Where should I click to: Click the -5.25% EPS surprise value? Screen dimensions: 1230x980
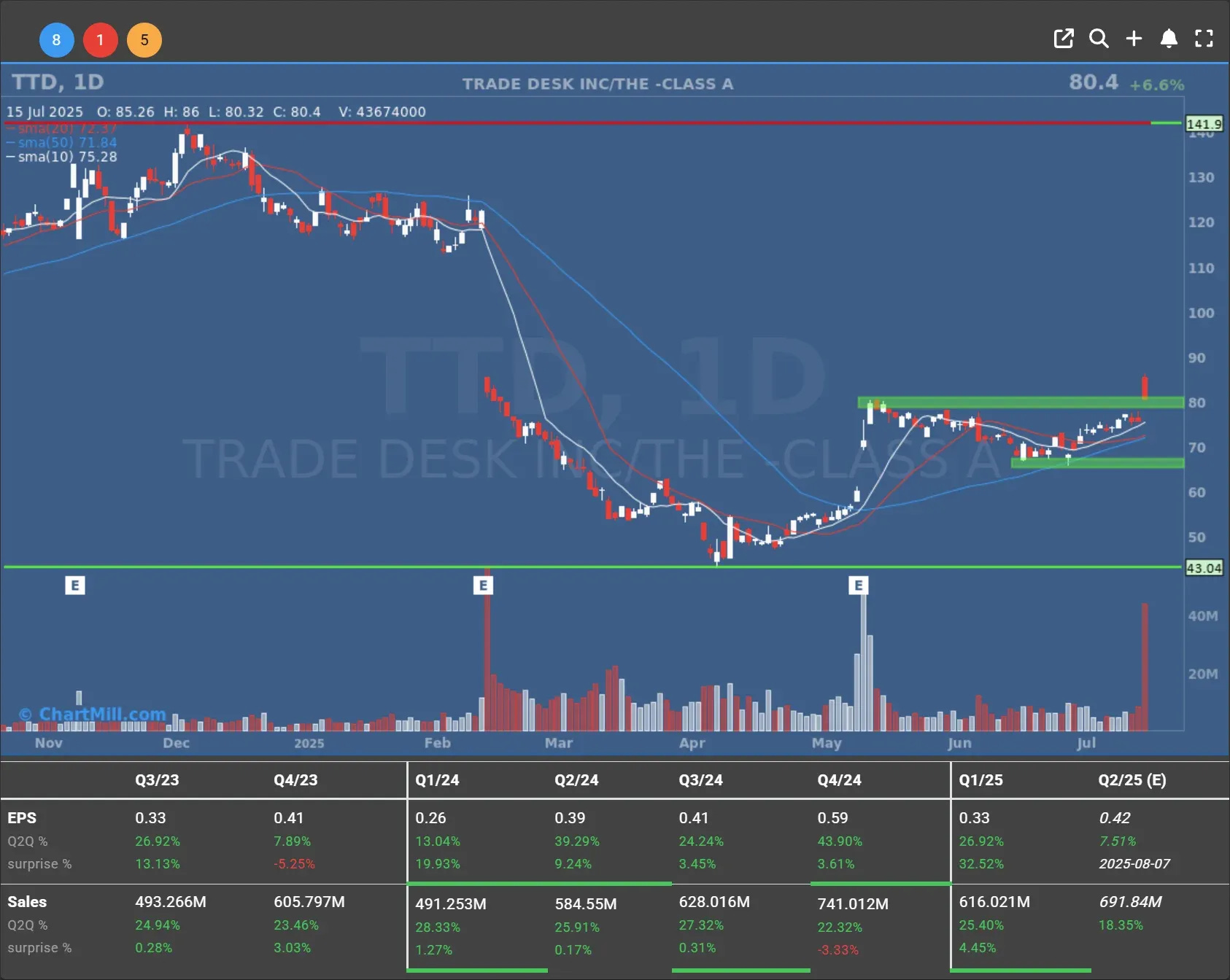[295, 864]
